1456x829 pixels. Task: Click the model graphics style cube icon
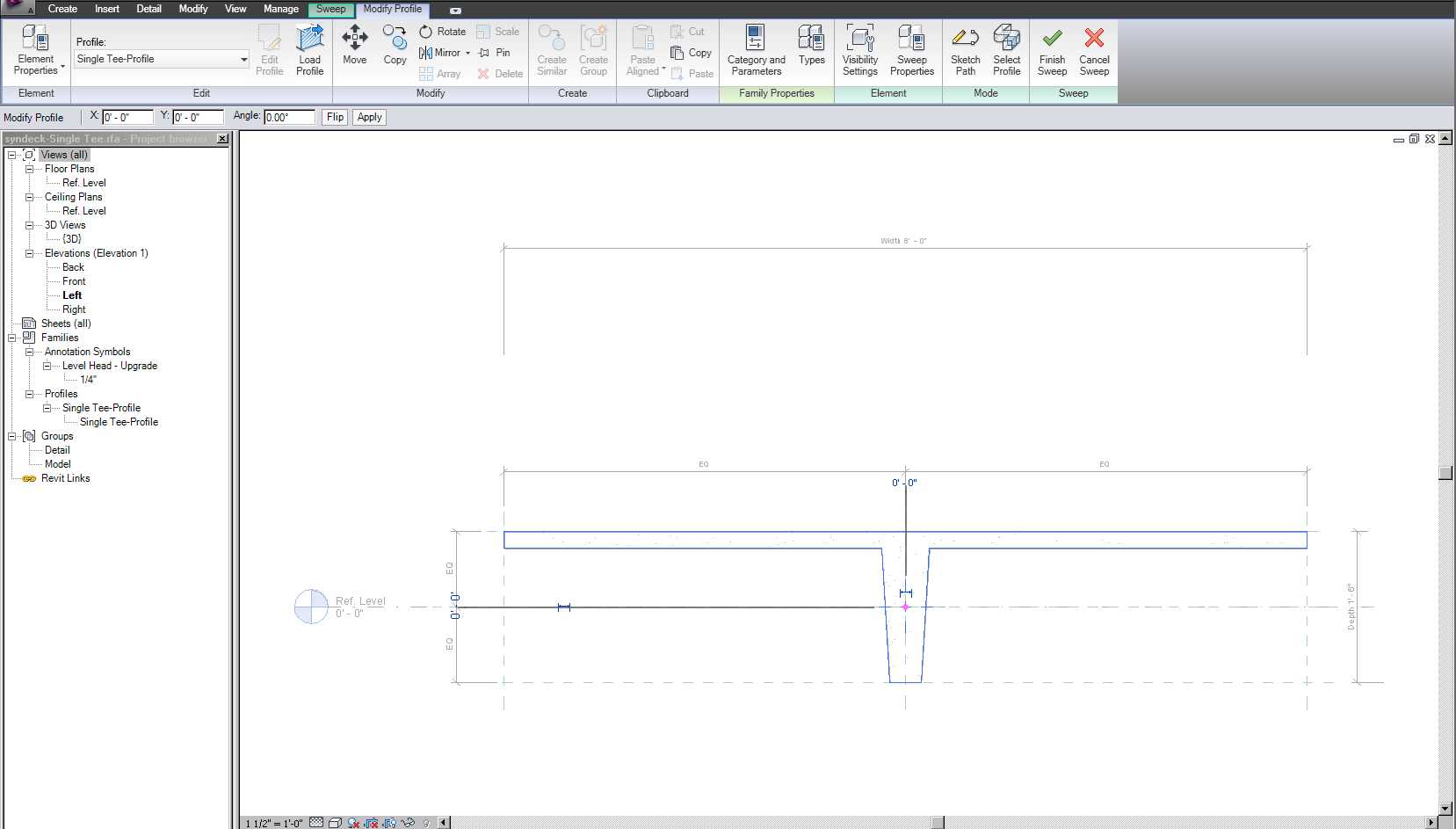click(x=335, y=823)
